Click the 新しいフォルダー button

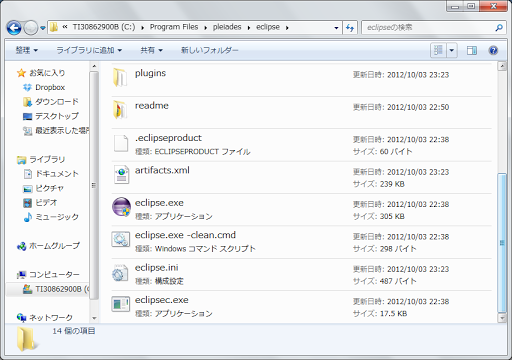(209, 50)
